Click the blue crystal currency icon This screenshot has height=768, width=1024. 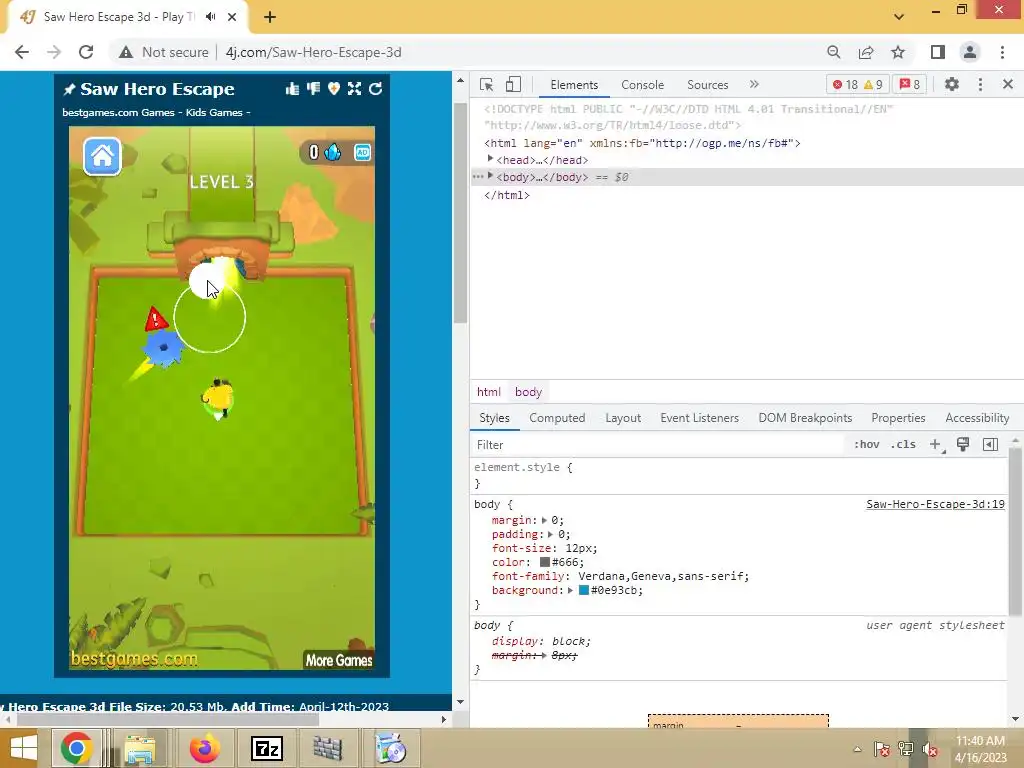click(x=333, y=152)
